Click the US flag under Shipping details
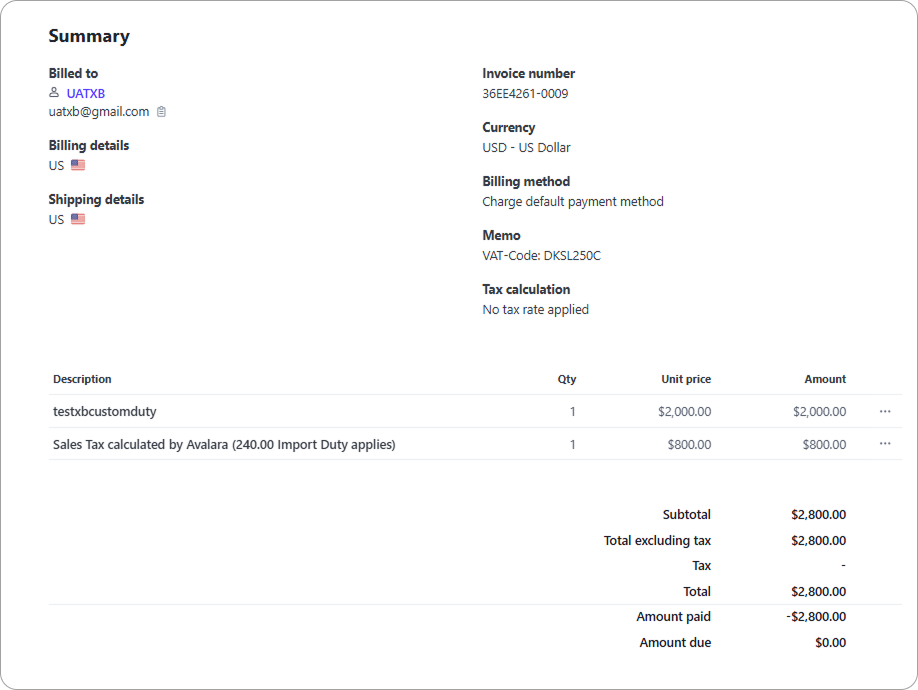 click(76, 218)
